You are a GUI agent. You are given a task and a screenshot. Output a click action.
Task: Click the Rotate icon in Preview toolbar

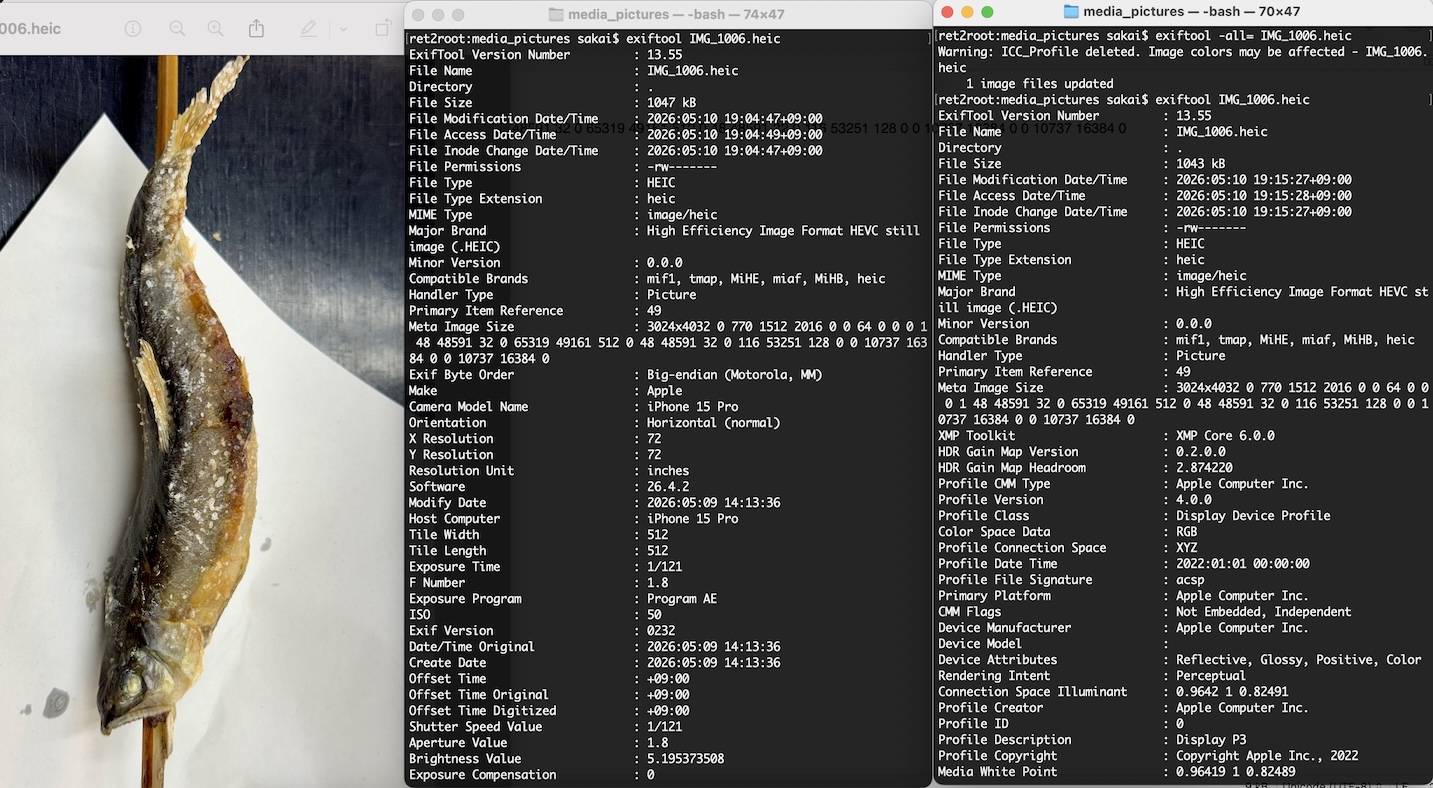383,29
